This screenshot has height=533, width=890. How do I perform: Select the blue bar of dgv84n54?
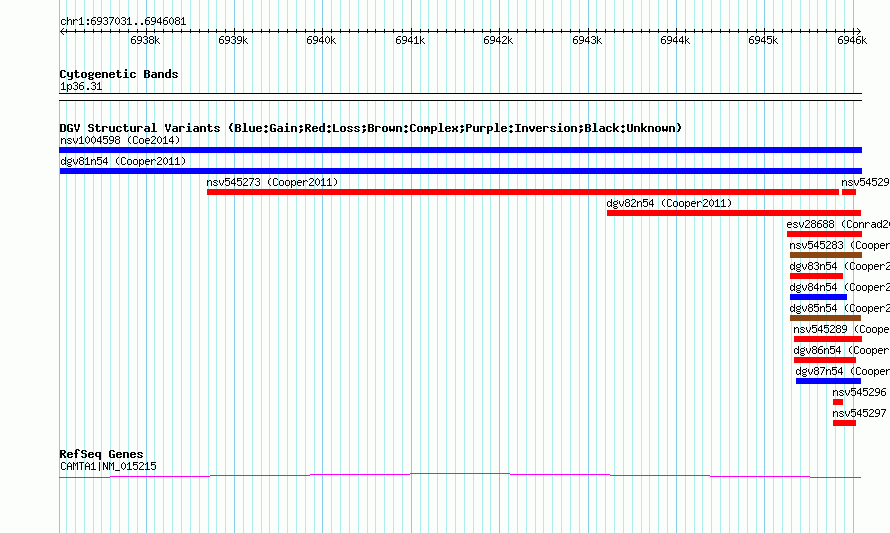[818, 297]
